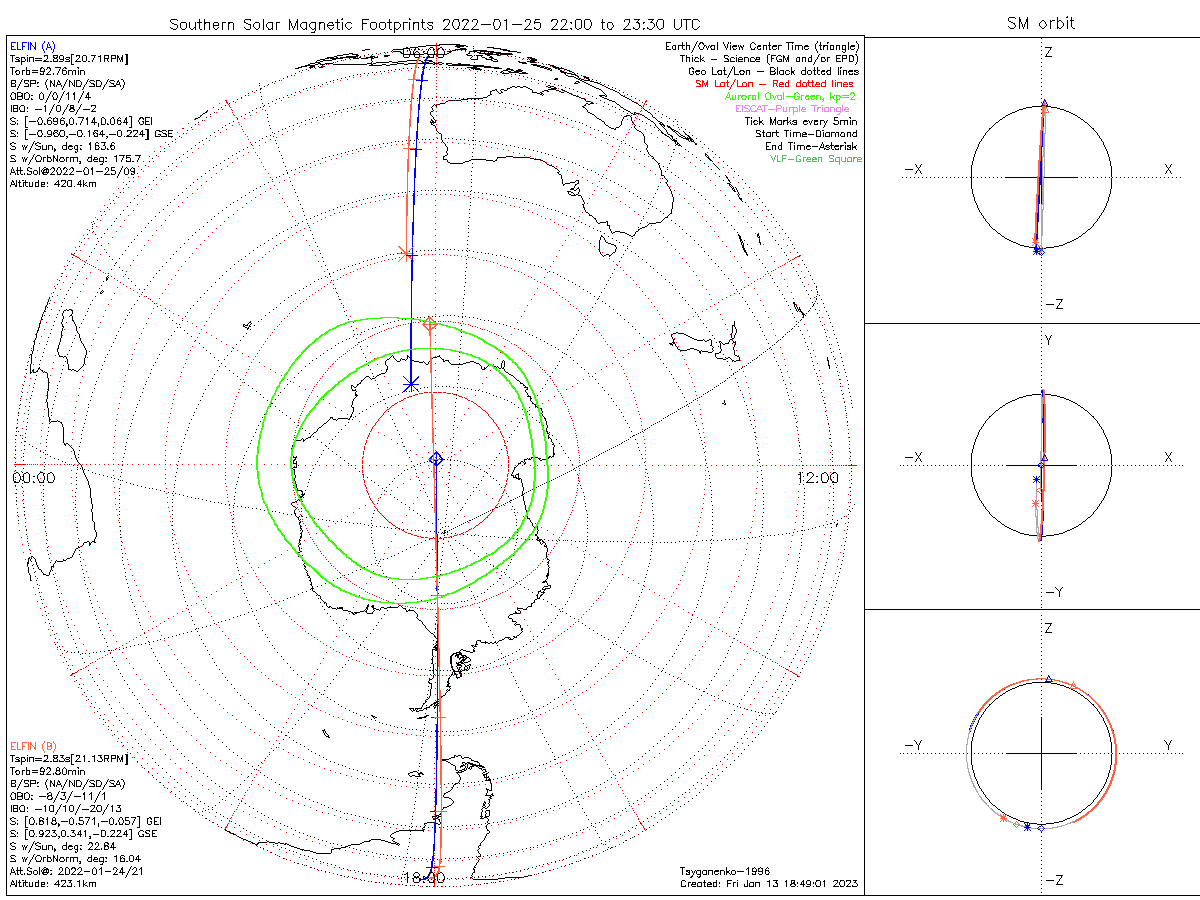Click the 'VLF-Green Square' legend entry
This screenshot has height=900, width=1200.
tap(815, 159)
